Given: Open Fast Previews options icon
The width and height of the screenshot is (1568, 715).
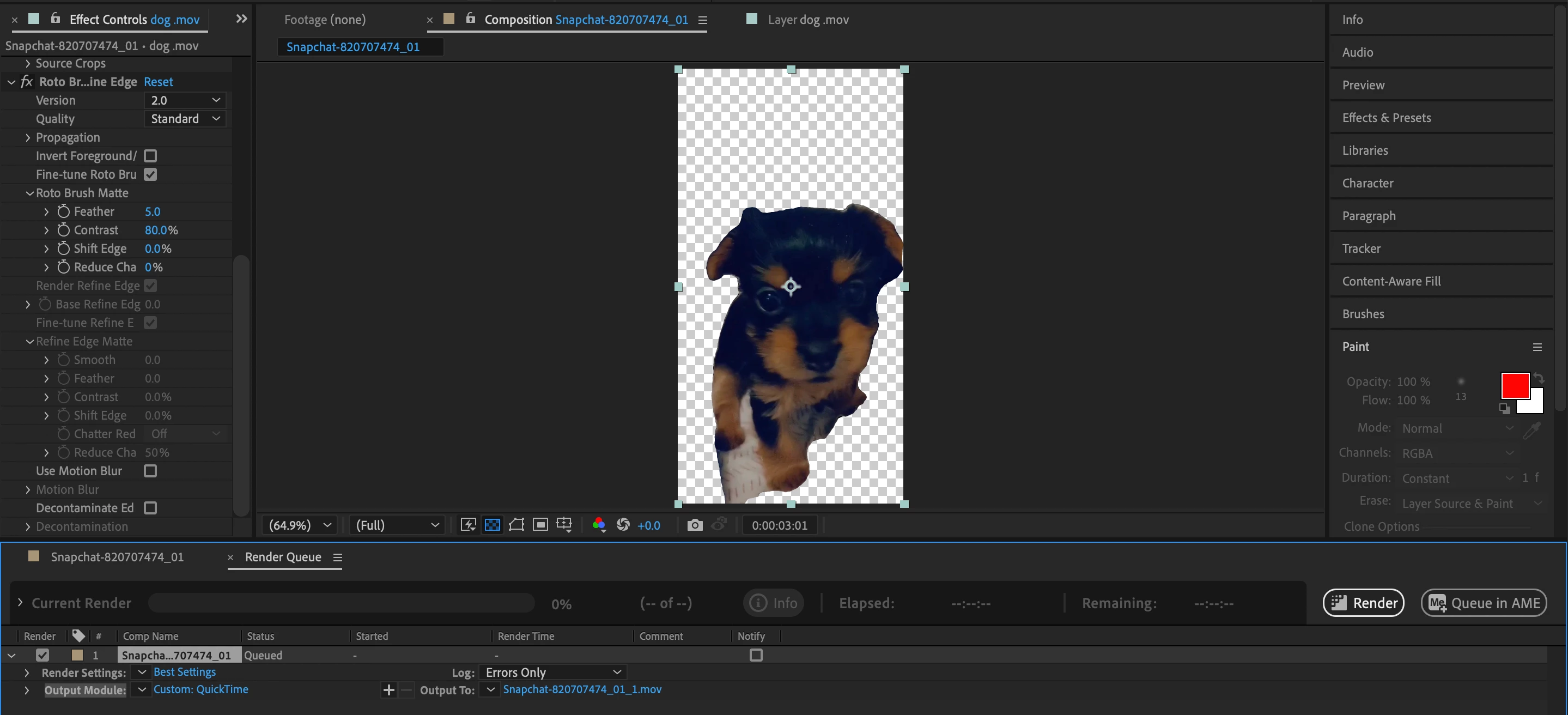Looking at the screenshot, I should tap(467, 525).
